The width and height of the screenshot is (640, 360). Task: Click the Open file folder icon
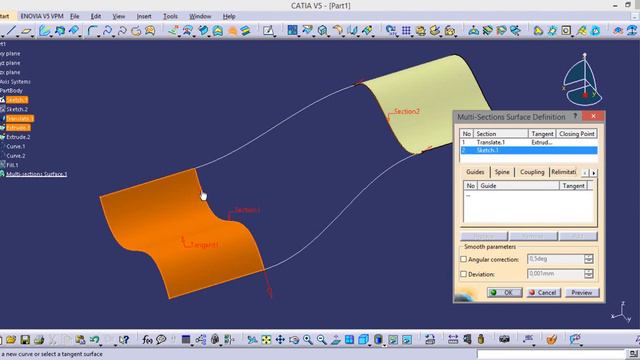point(11,340)
